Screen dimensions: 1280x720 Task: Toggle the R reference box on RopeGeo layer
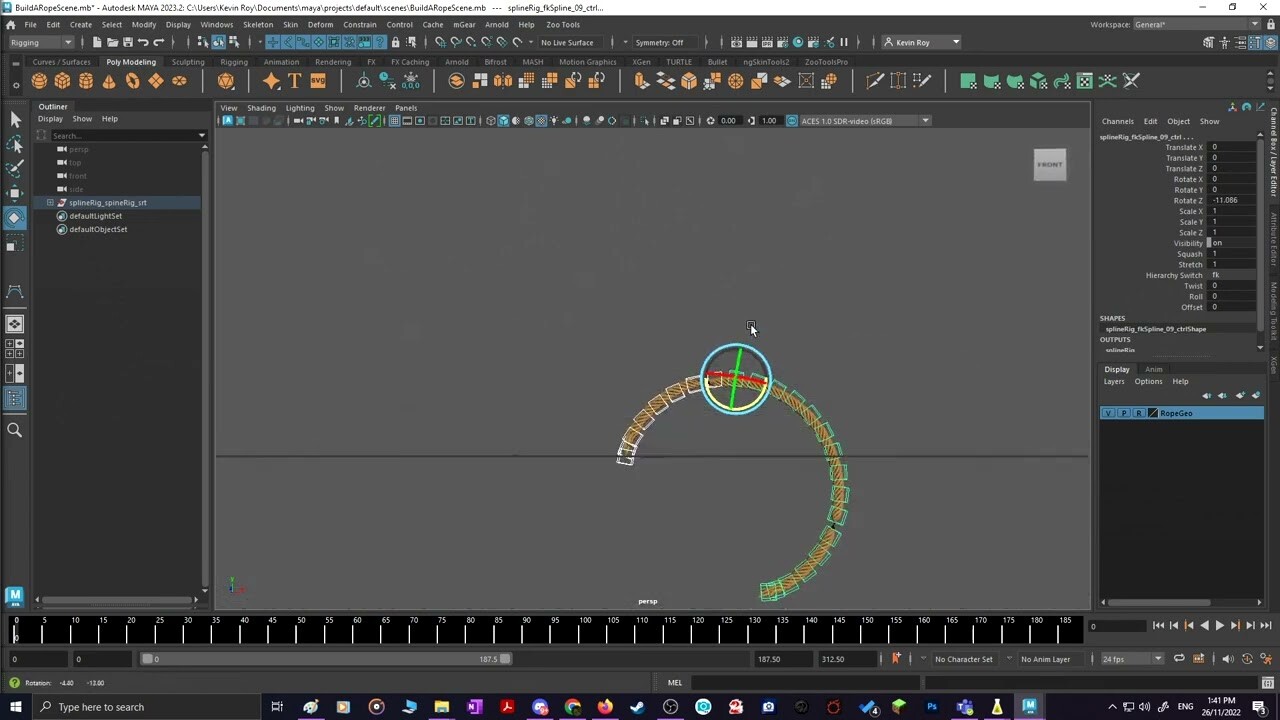[x=1138, y=413]
